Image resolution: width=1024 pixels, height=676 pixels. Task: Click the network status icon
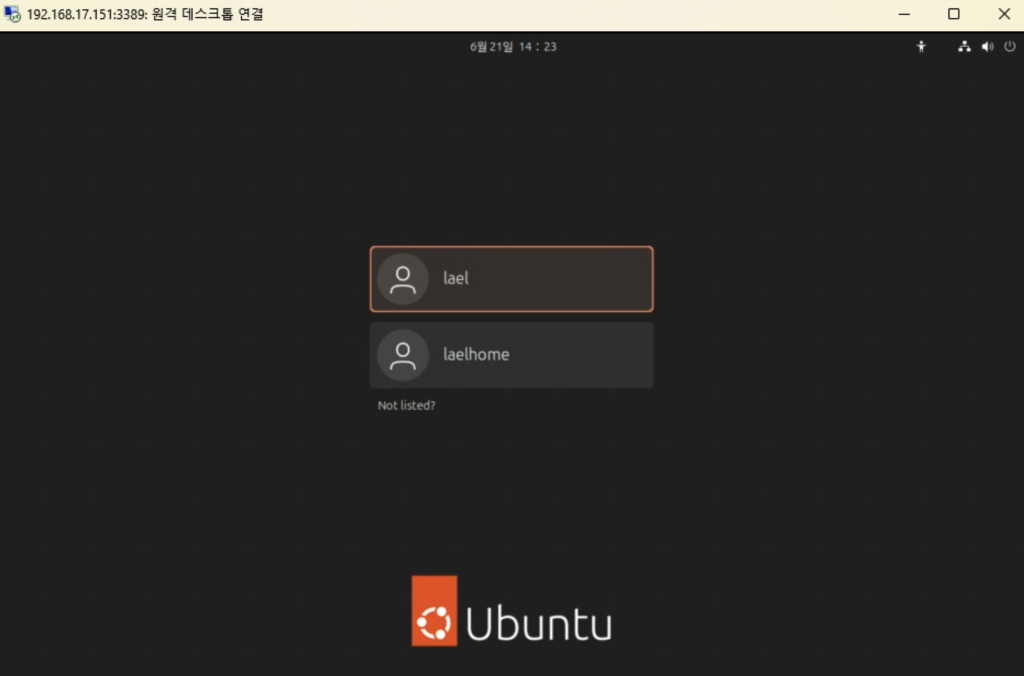pyautogui.click(x=964, y=46)
